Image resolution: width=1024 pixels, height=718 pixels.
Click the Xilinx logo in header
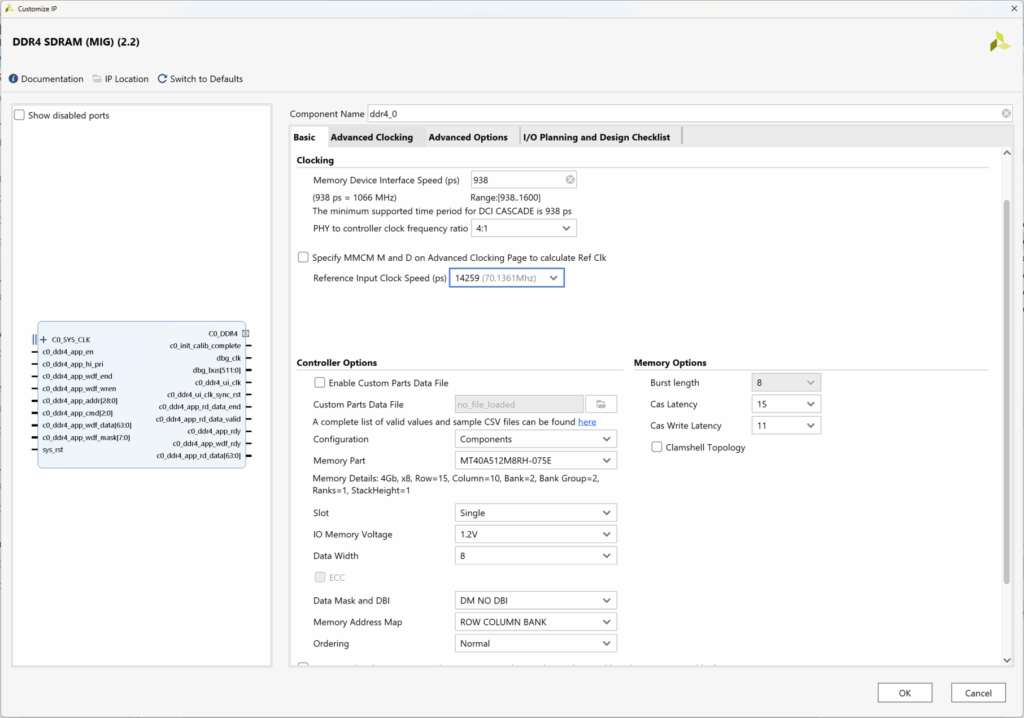pos(999,42)
